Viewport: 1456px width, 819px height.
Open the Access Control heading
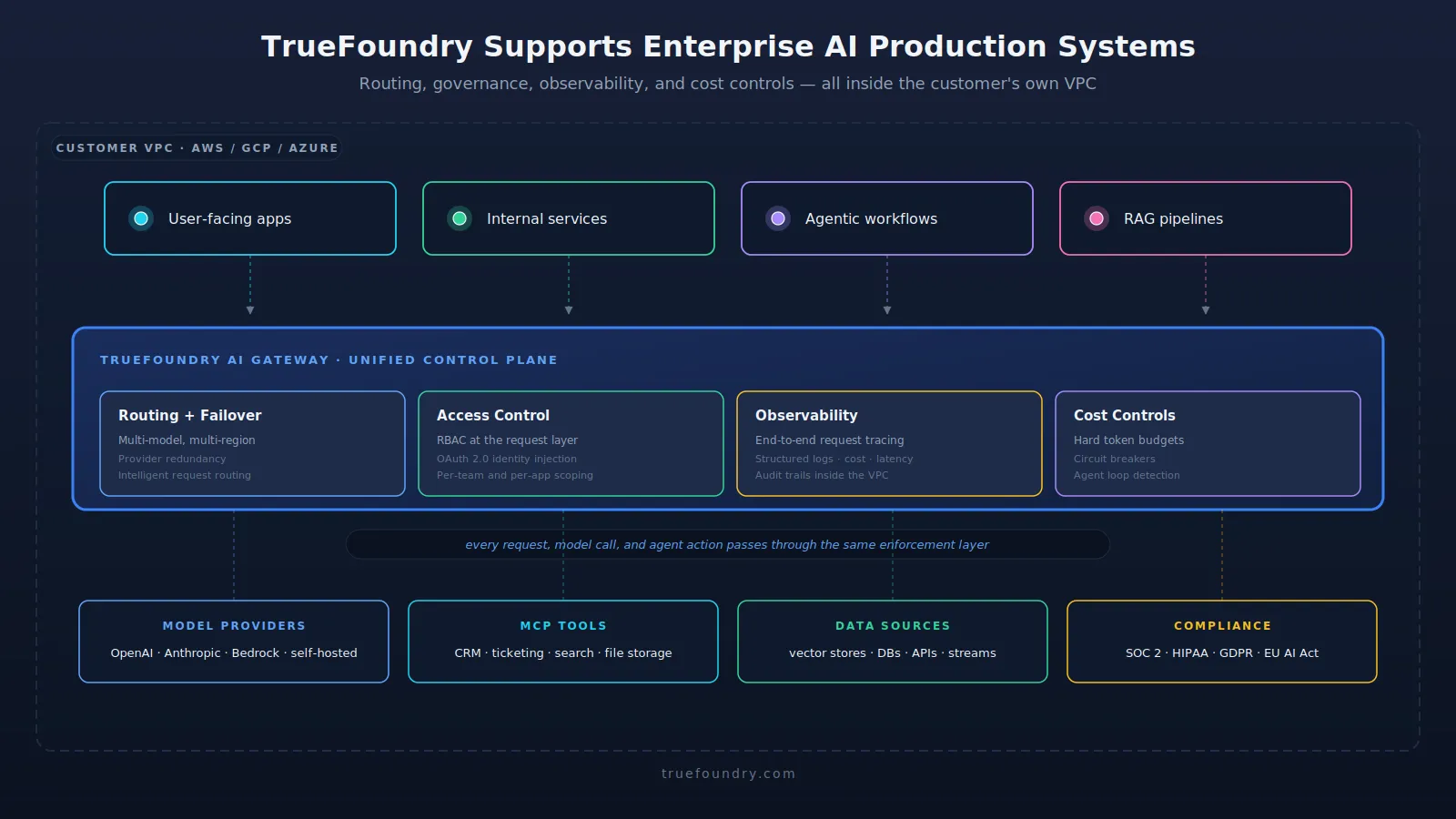(x=493, y=415)
